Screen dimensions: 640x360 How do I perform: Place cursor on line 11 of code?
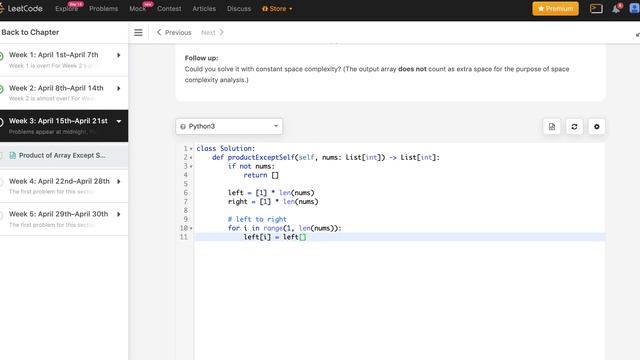click(400, 237)
